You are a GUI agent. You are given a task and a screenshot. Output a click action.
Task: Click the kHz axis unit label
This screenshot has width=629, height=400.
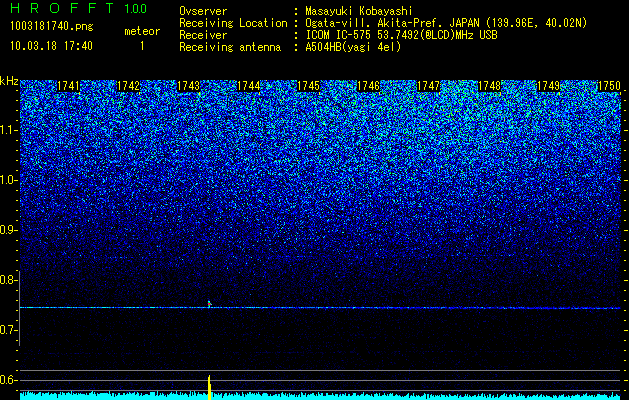[x=9, y=81]
